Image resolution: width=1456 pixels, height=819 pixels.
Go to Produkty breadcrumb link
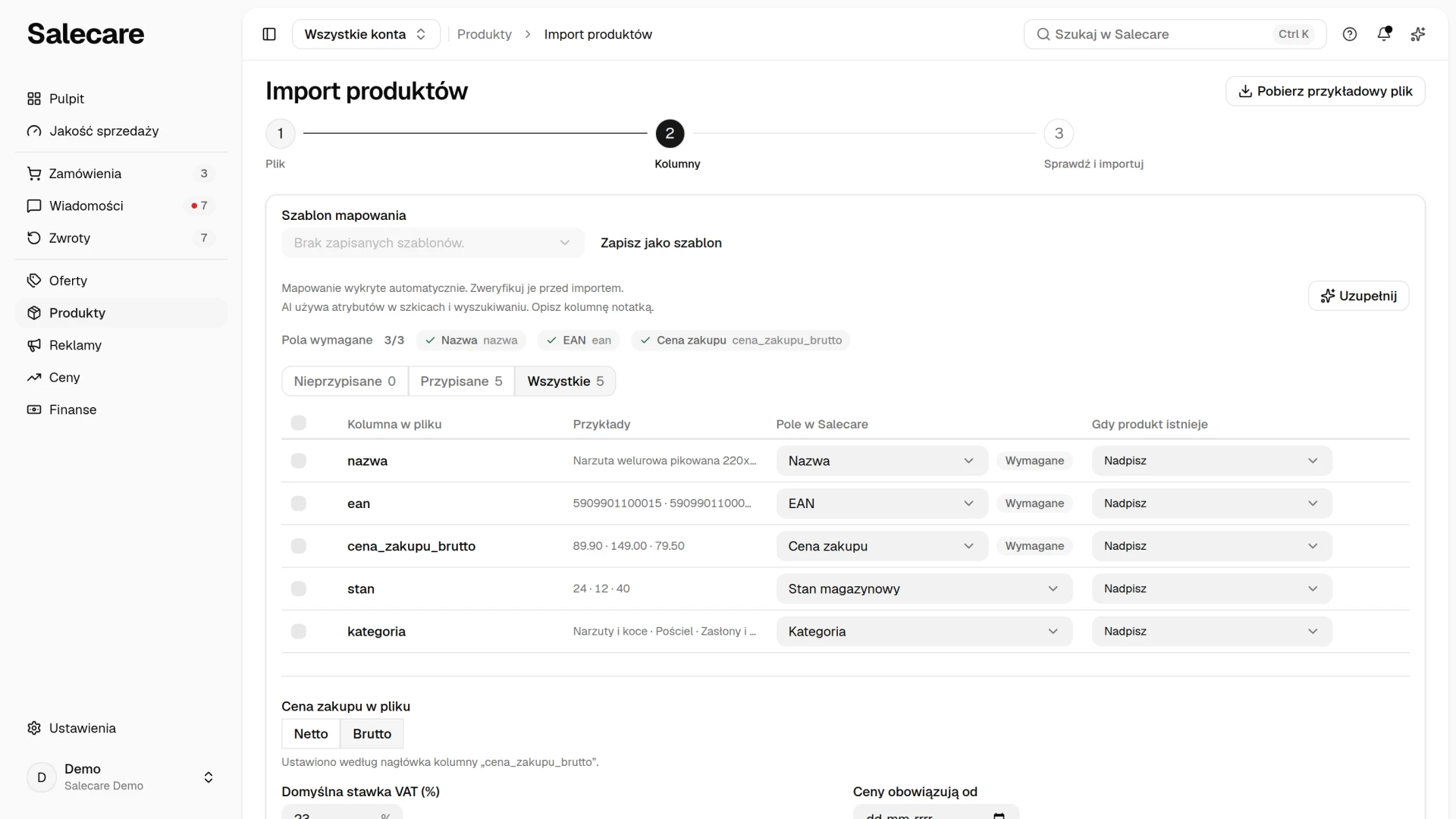485,34
